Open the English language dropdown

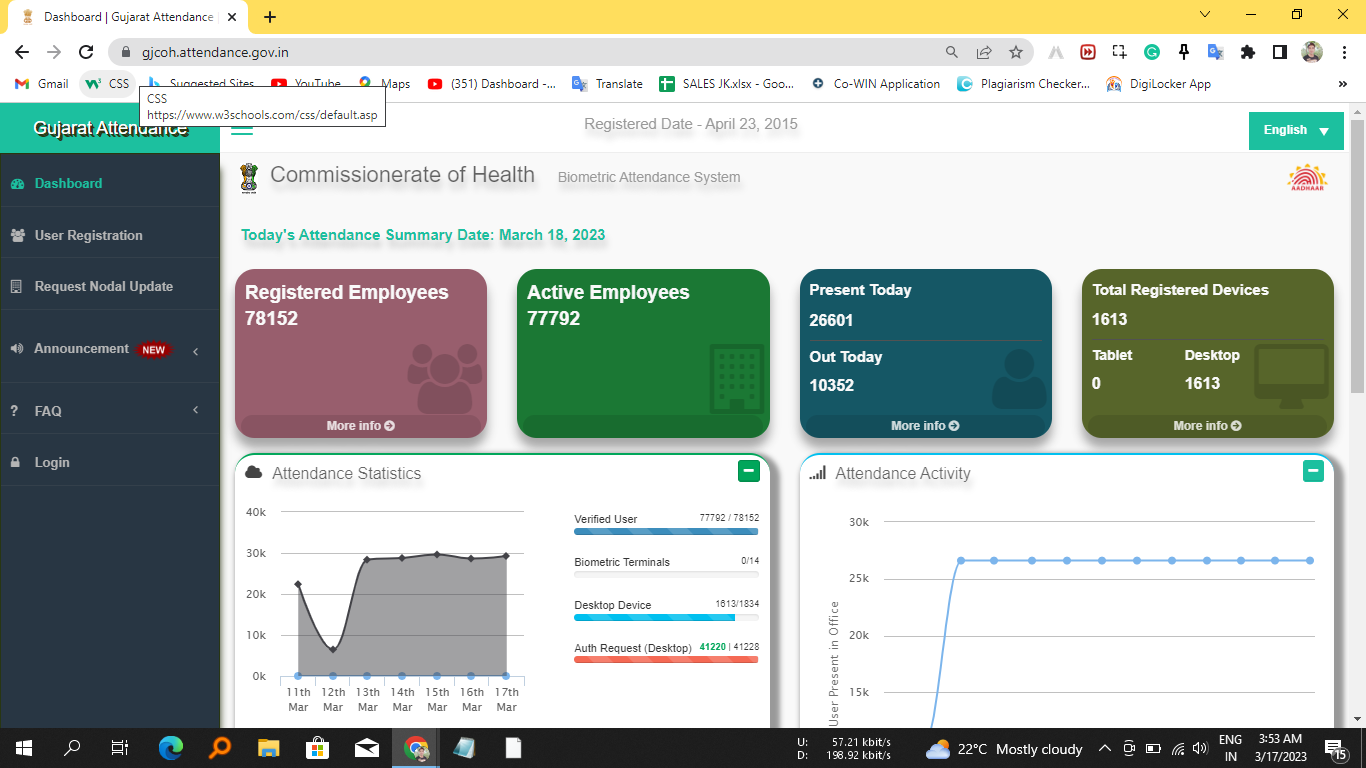point(1295,131)
